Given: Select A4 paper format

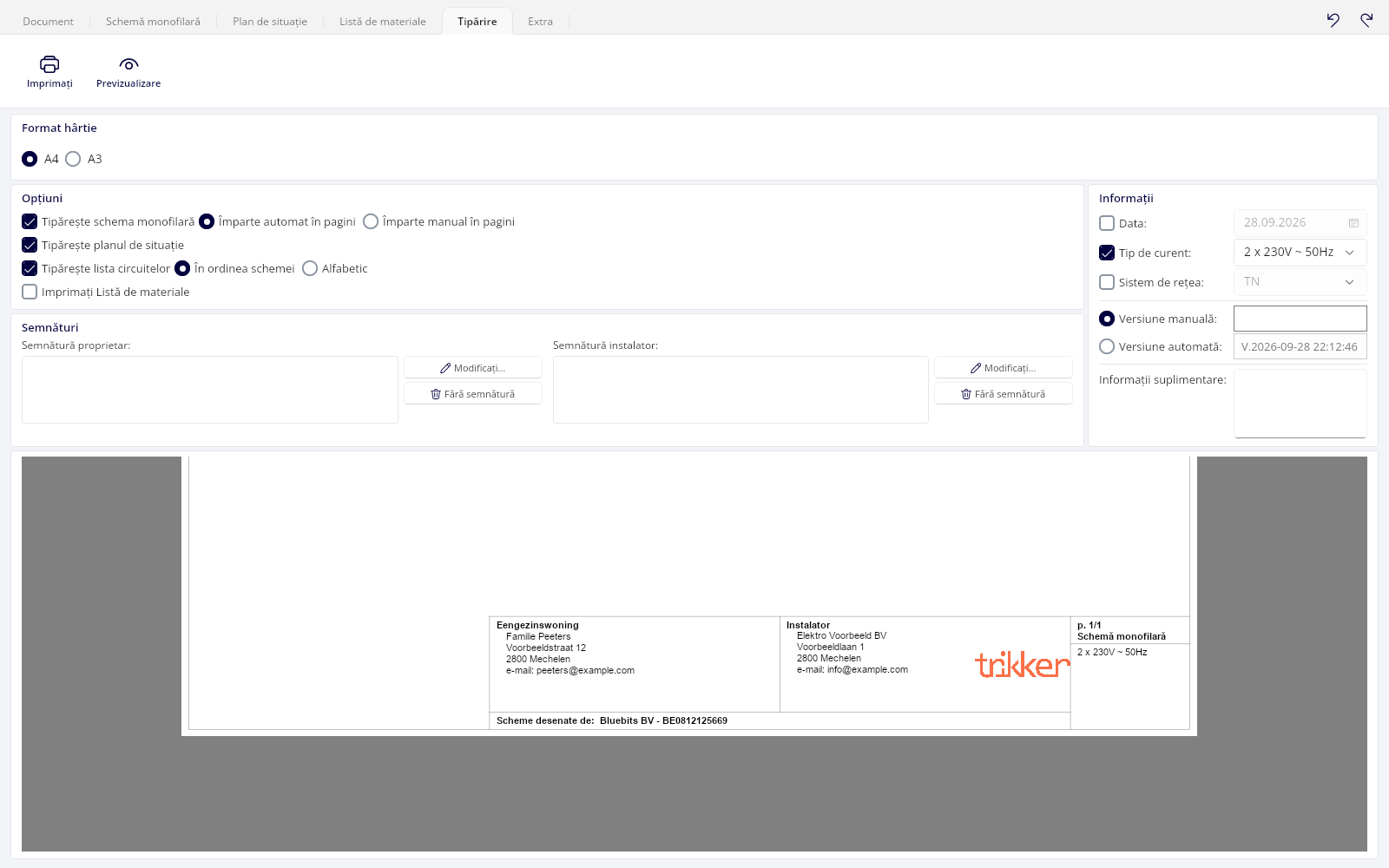Looking at the screenshot, I should (30, 159).
